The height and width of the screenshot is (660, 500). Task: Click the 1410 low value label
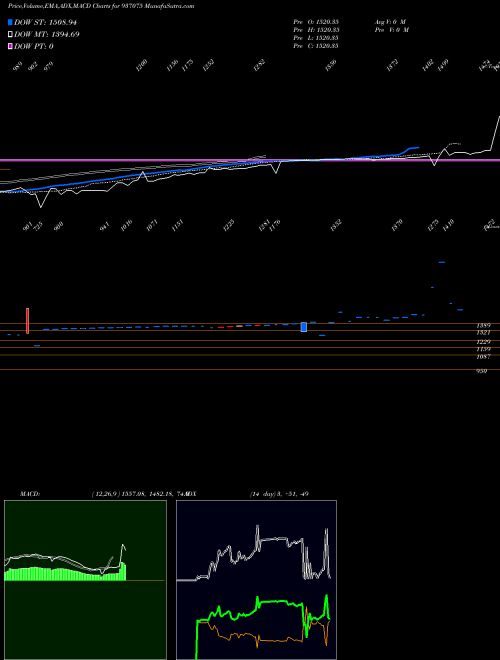447,224
